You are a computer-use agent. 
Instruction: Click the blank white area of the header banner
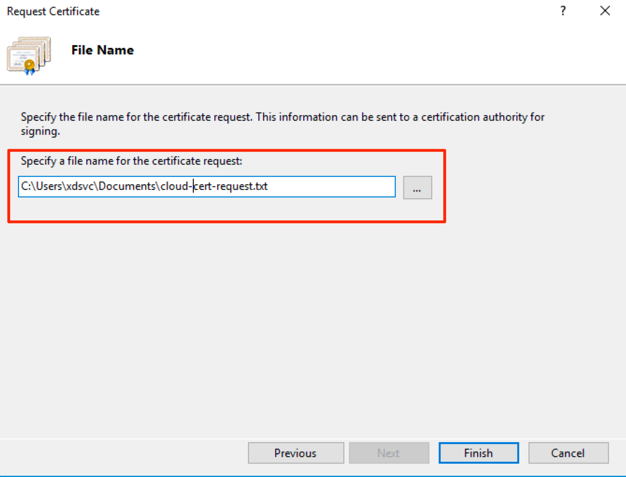click(x=400, y=52)
